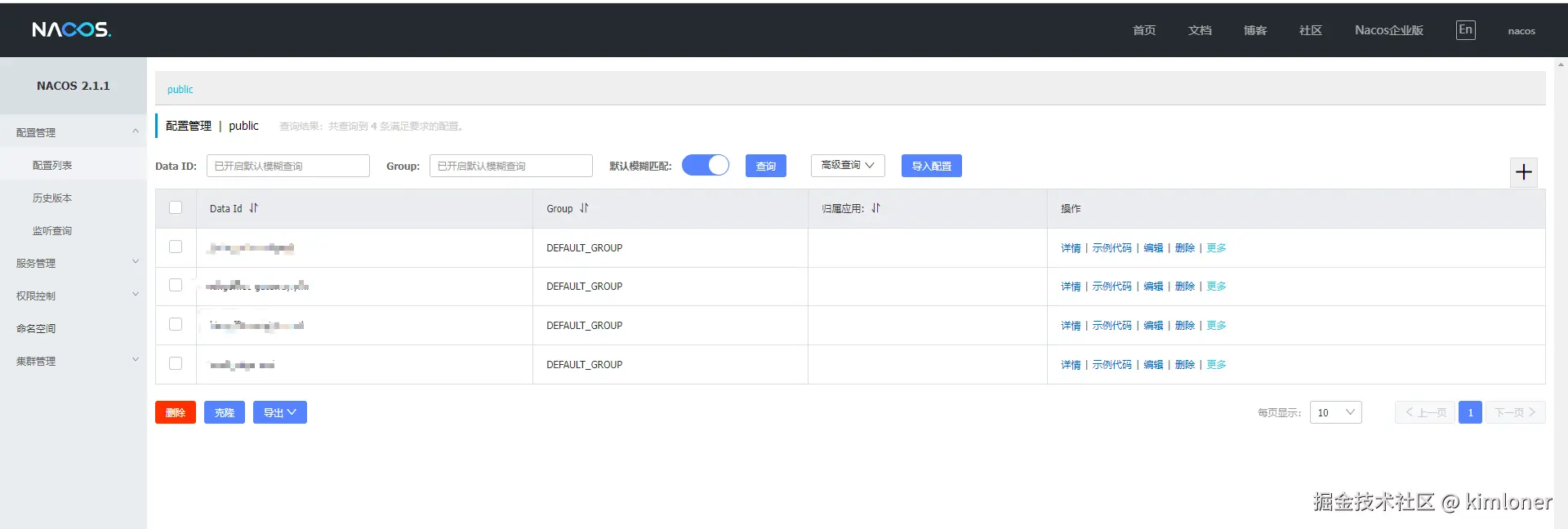Image resolution: width=1568 pixels, height=529 pixels.
Task: Click 更多 for the first row
Action: click(x=1217, y=247)
